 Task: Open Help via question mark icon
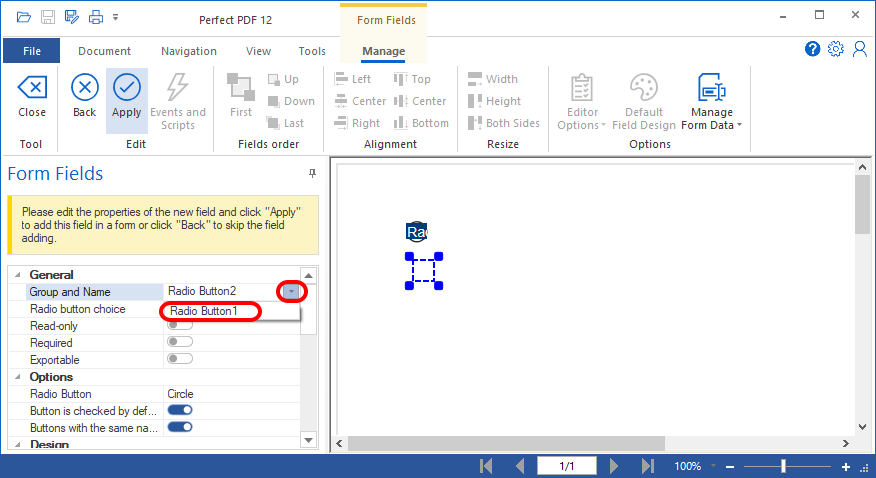[812, 49]
